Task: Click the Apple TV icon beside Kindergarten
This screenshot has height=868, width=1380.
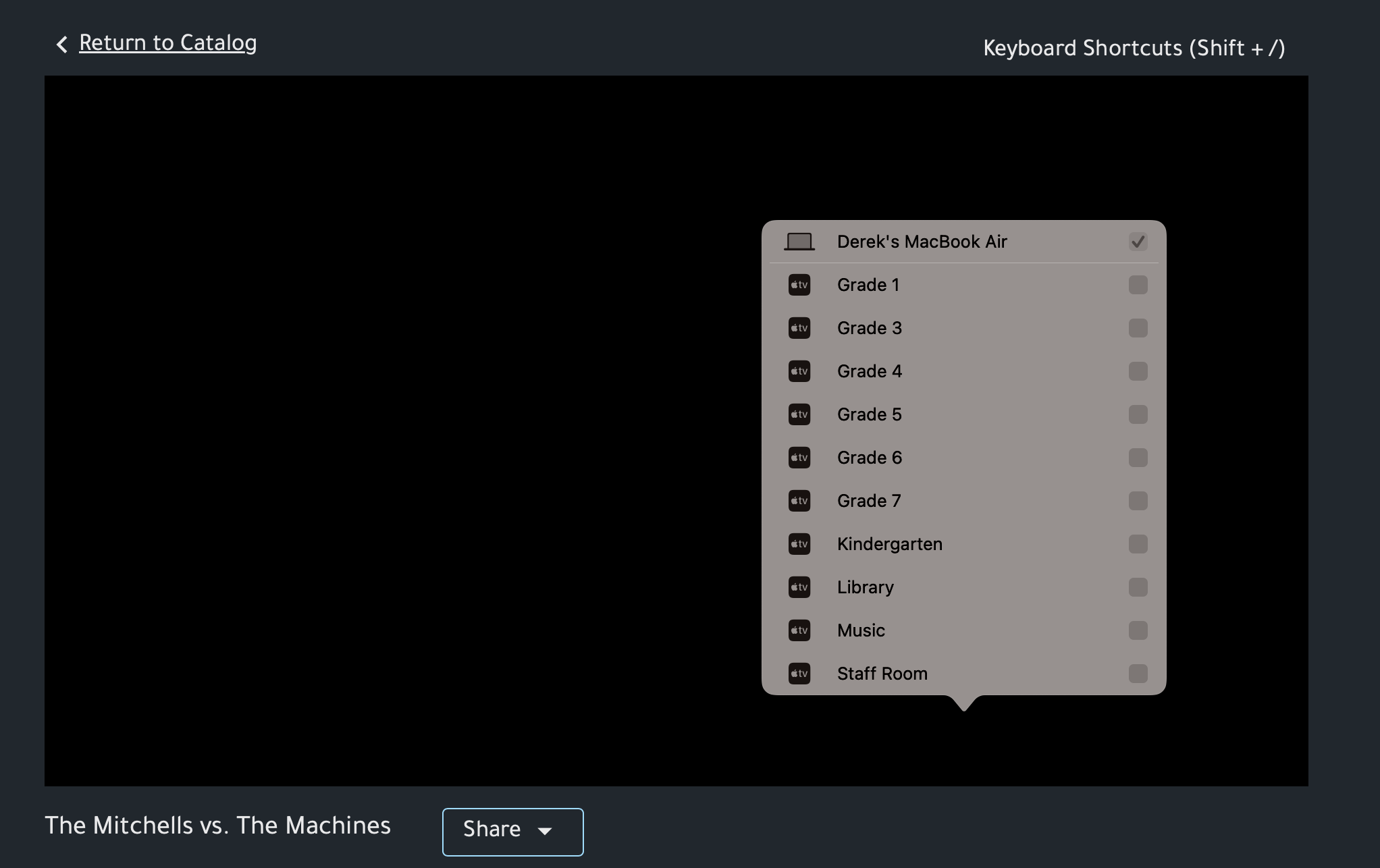Action: (799, 544)
